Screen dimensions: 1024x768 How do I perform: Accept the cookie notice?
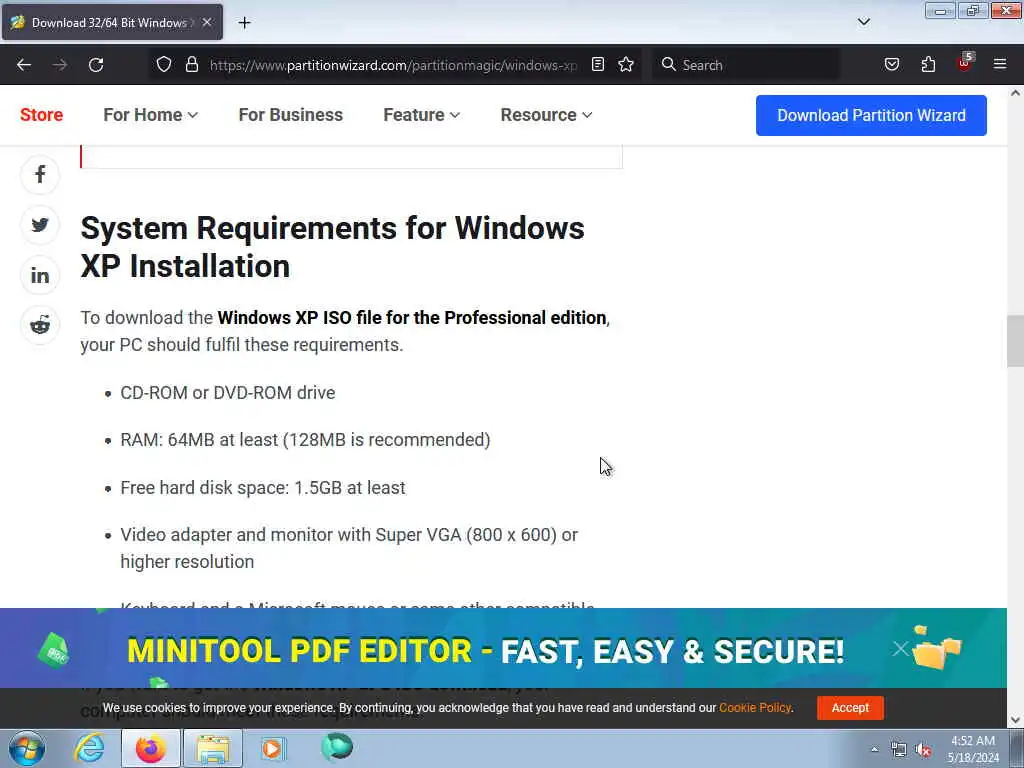[850, 708]
